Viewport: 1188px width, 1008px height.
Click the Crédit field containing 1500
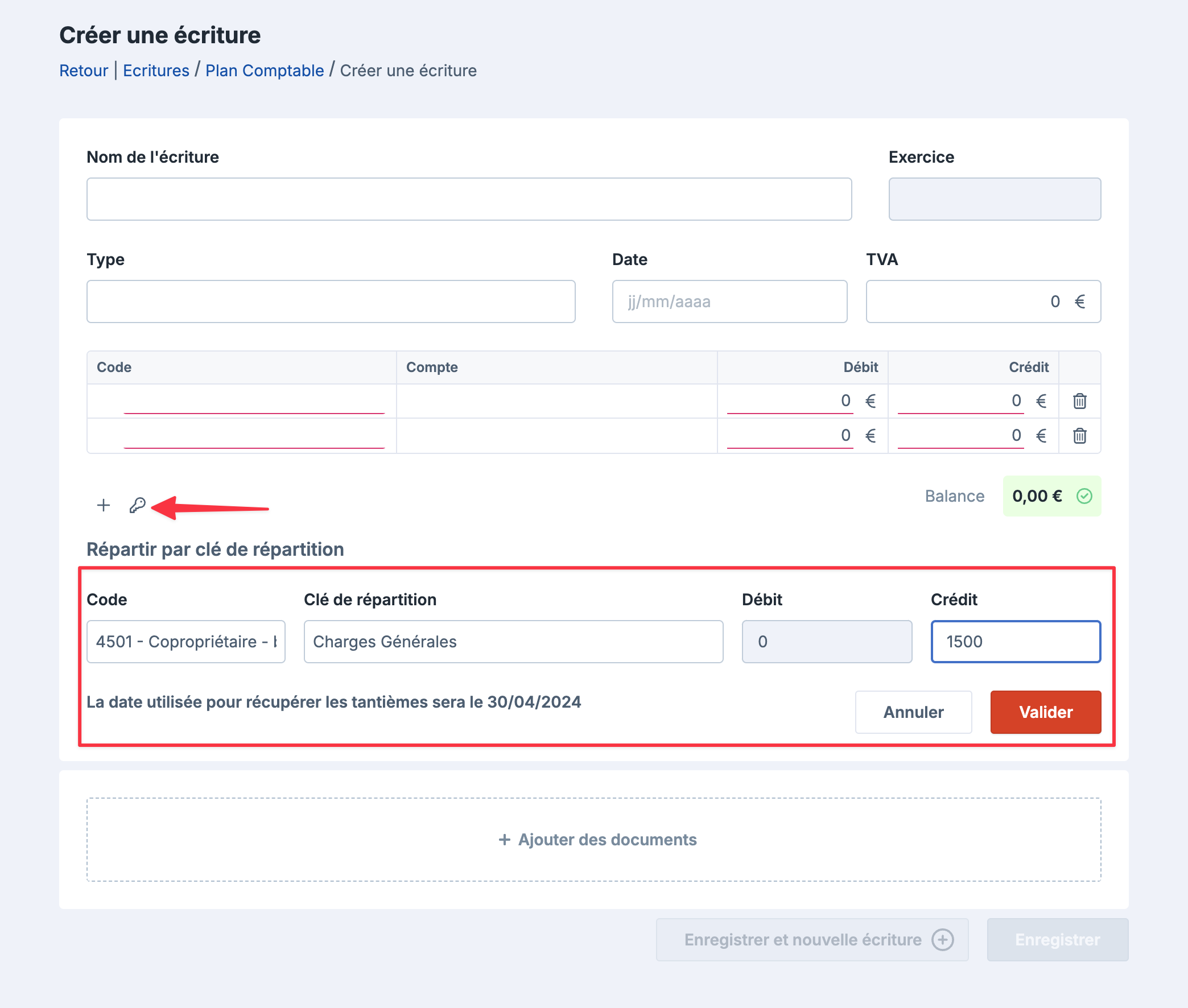(x=1016, y=642)
